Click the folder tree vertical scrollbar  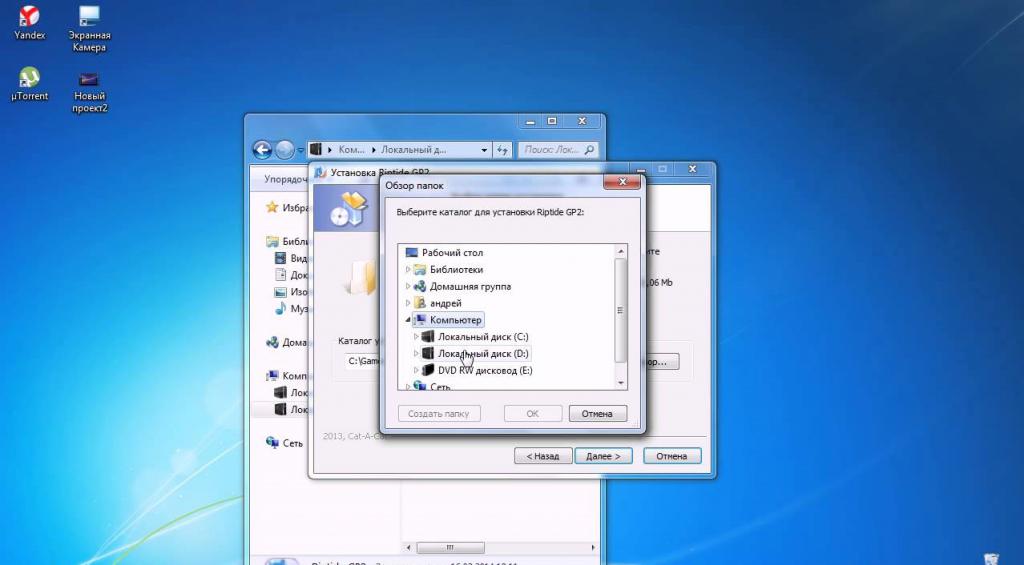point(620,311)
